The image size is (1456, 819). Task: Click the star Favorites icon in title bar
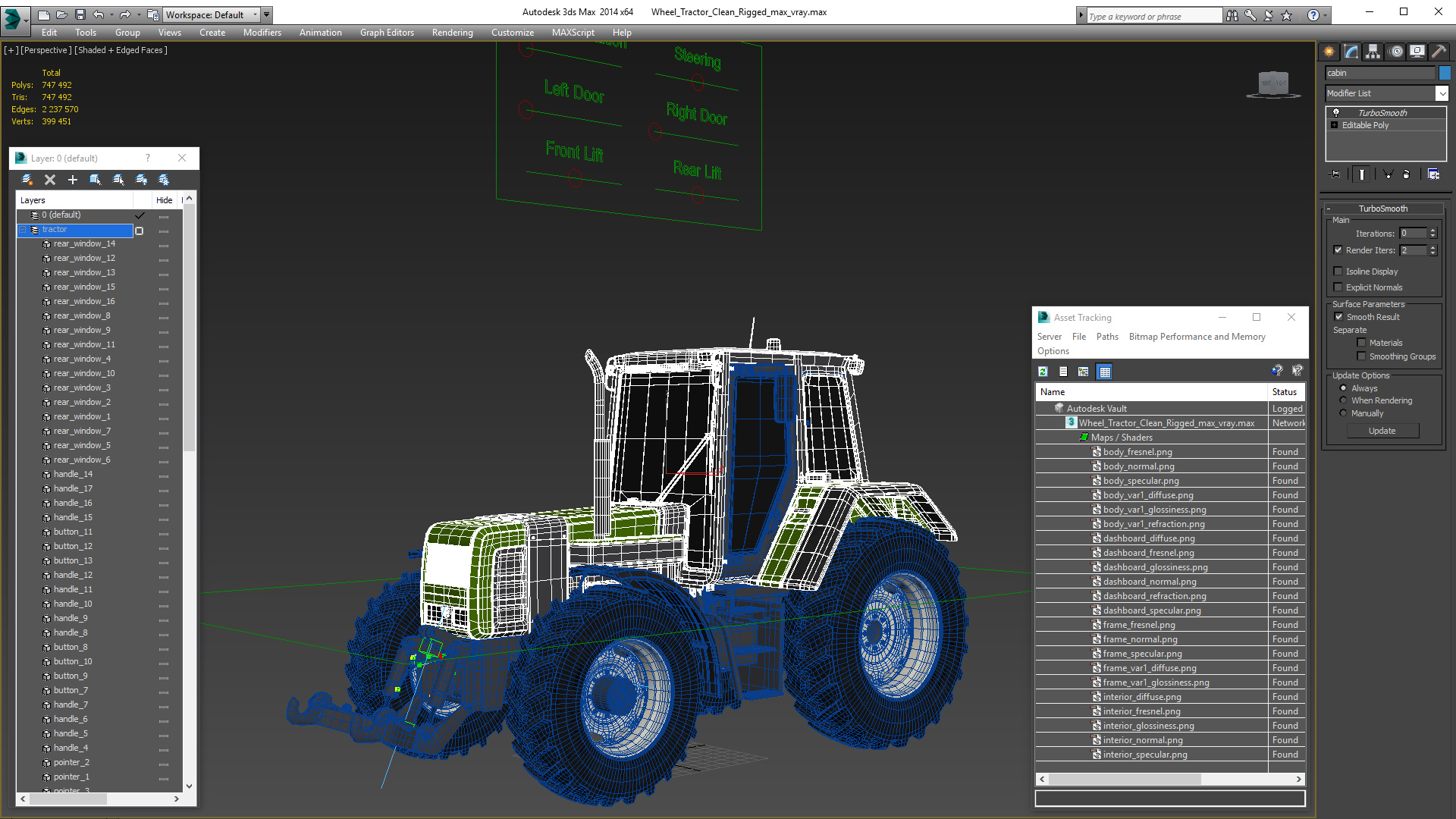1287,15
